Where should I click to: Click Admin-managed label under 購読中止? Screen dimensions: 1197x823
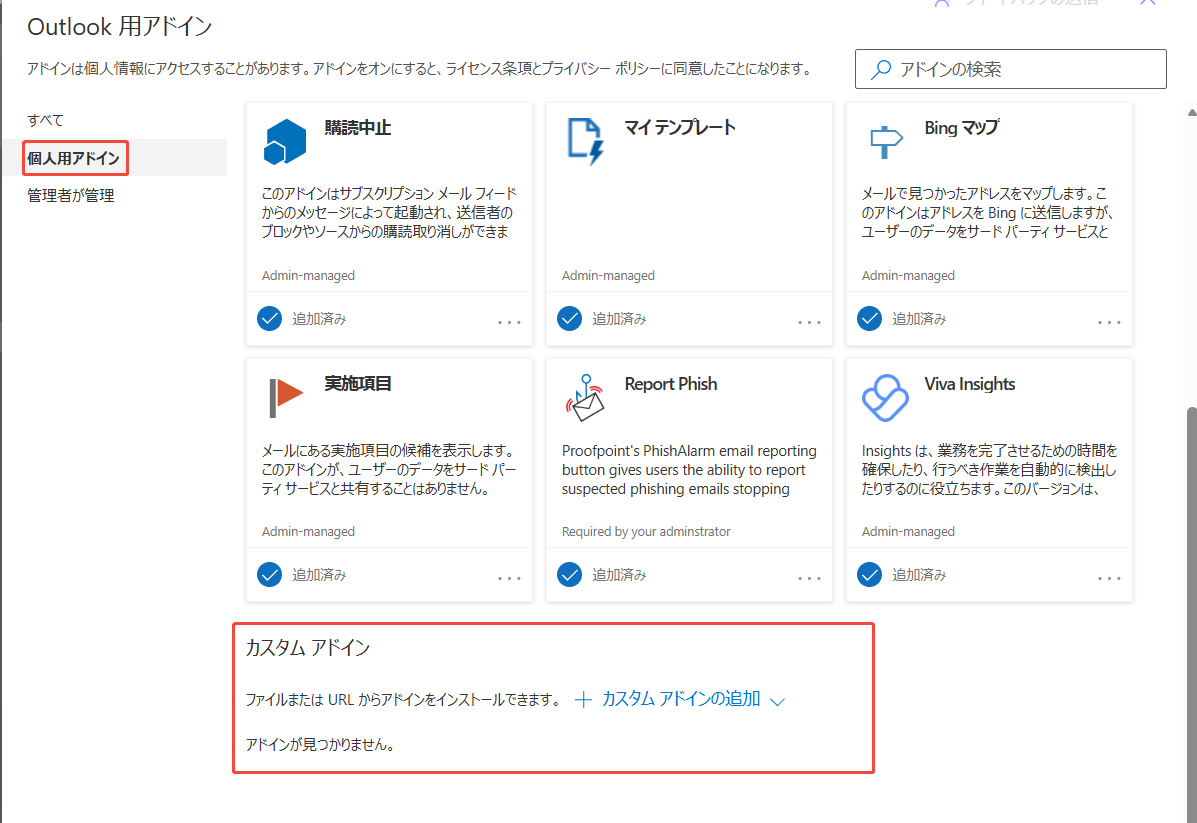(x=308, y=276)
